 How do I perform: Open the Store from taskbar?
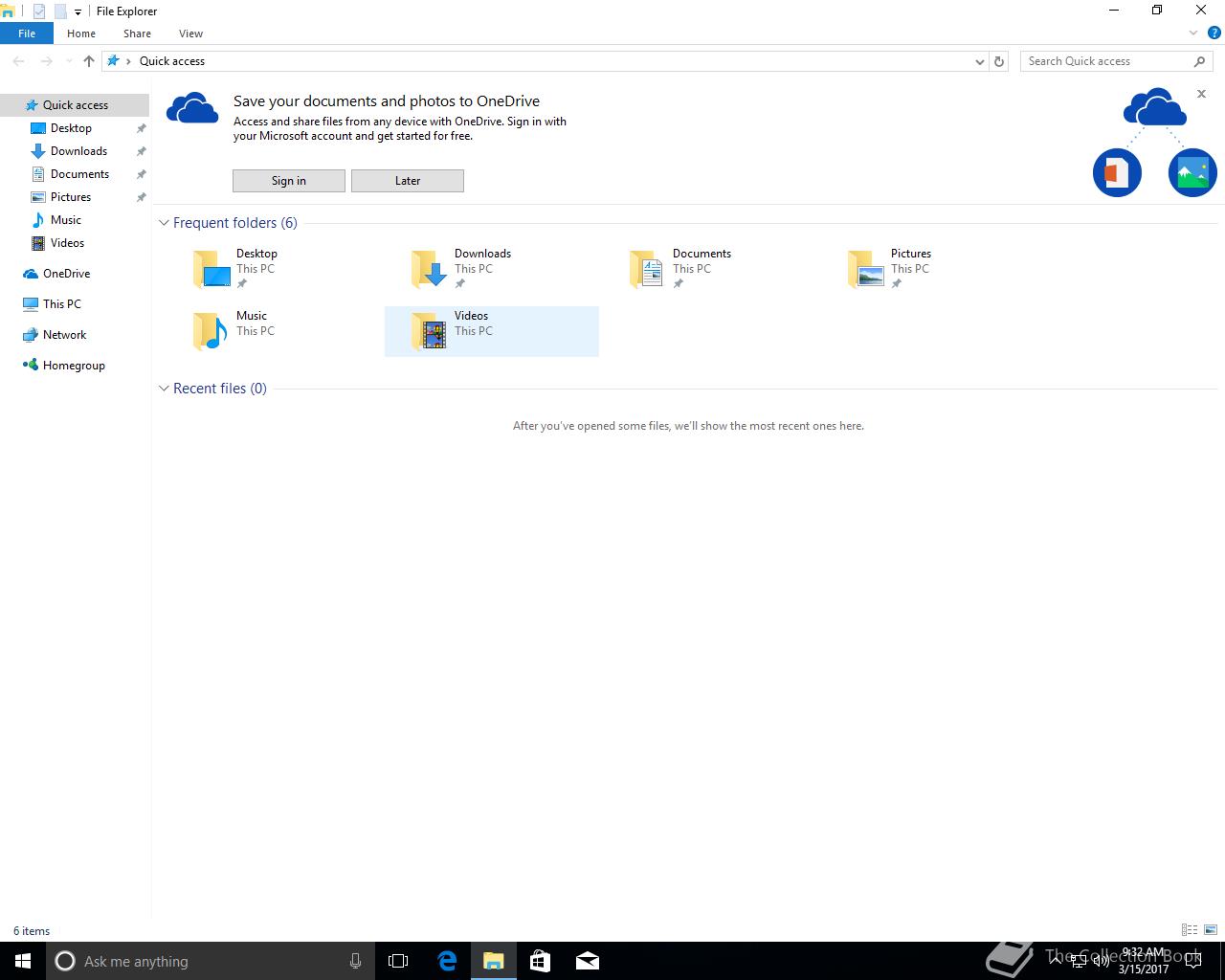540,961
